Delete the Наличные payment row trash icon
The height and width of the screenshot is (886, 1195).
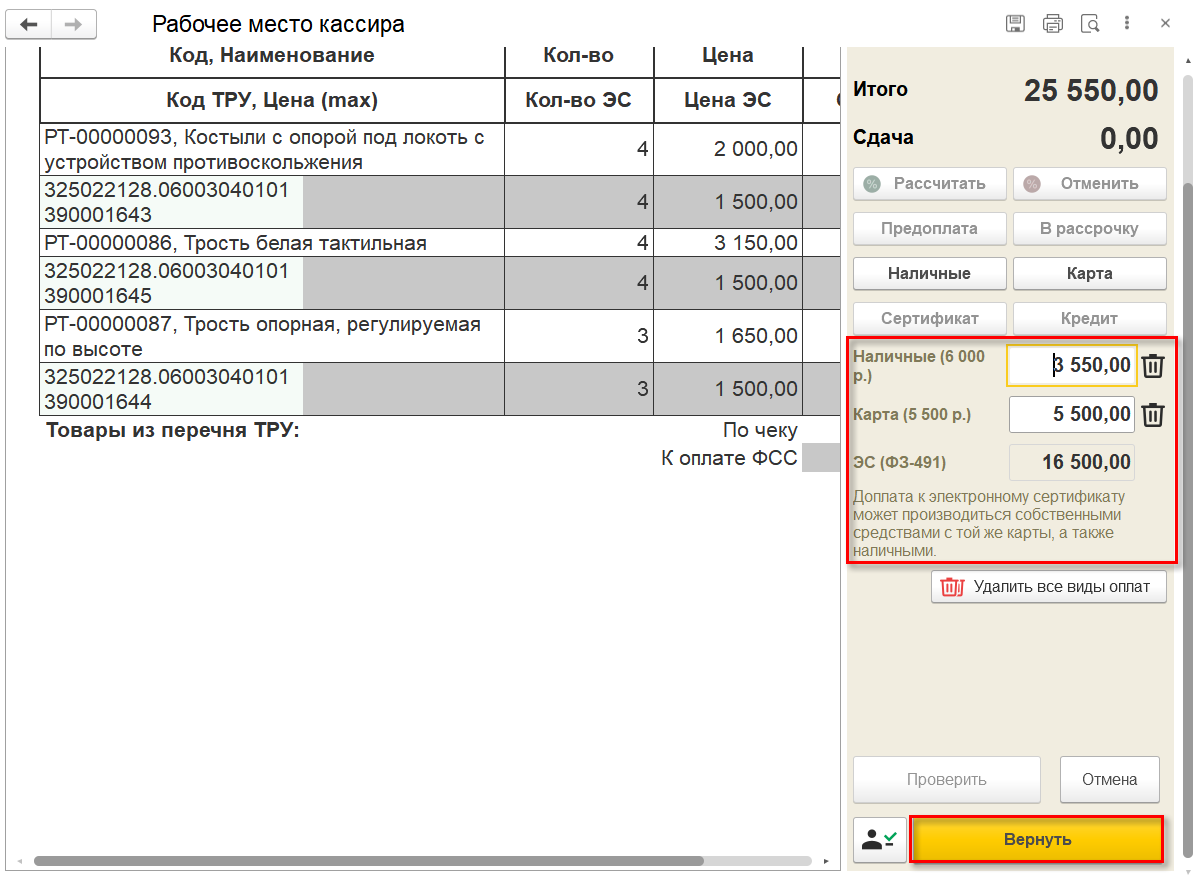tap(1153, 366)
